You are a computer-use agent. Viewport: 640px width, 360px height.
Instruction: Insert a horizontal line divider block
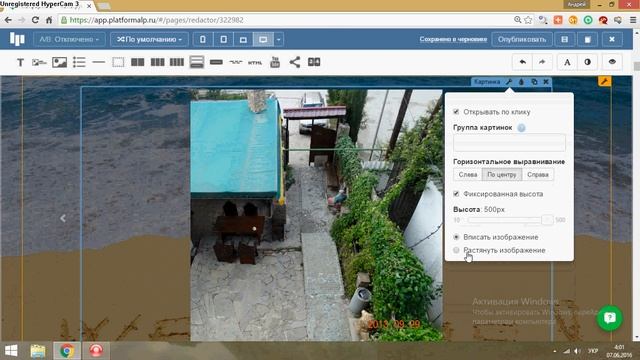[x=99, y=62]
